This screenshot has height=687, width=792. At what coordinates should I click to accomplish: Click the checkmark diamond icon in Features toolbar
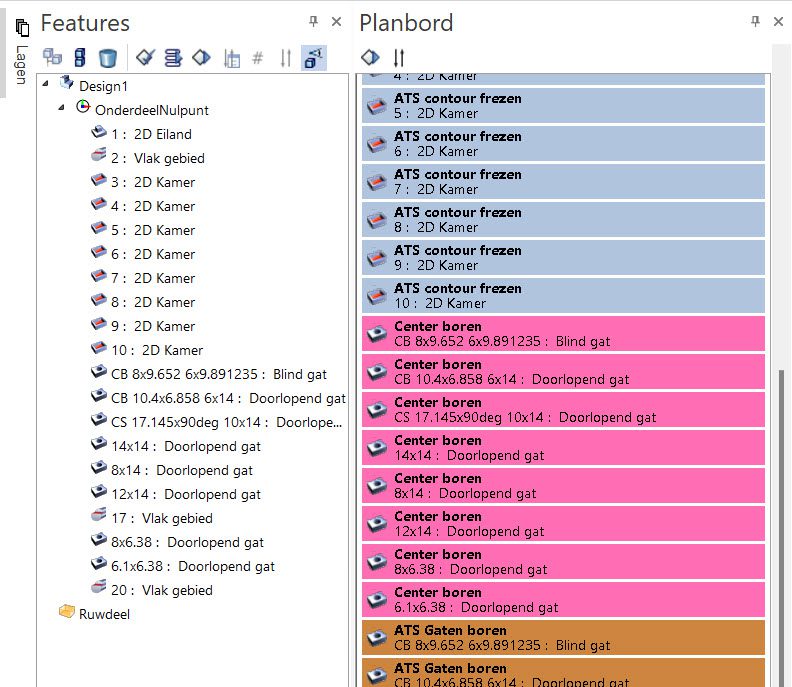(x=145, y=58)
